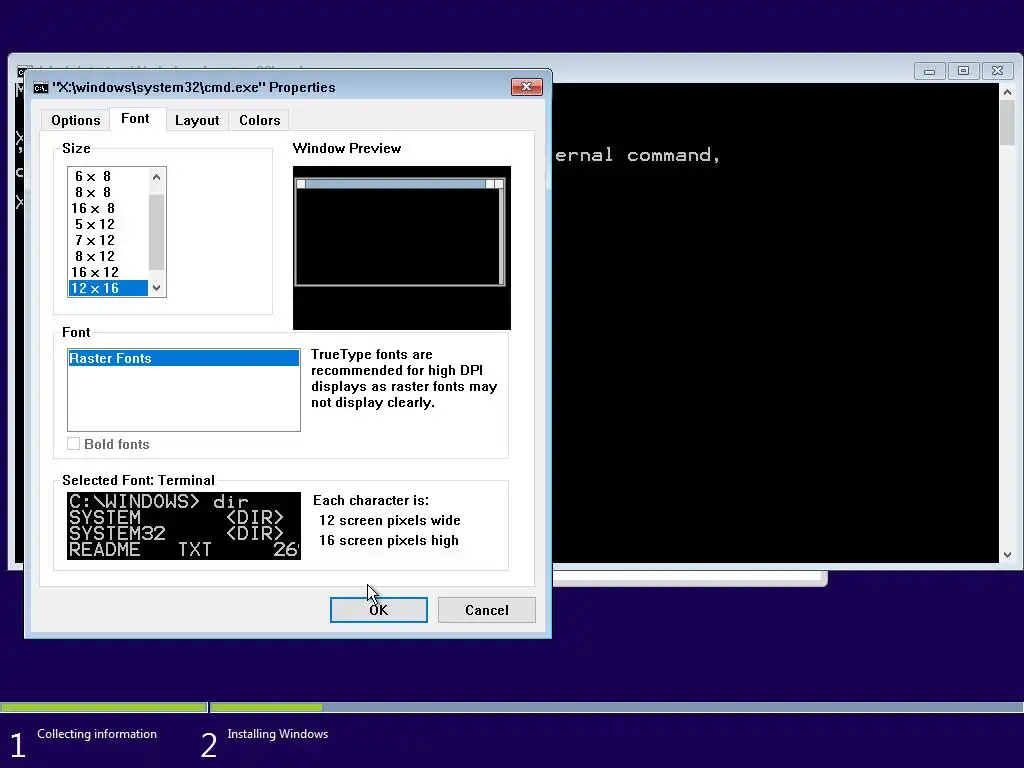Viewport: 1024px width, 768px height.
Task: Click the Selected Font sample preview
Action: (184, 526)
